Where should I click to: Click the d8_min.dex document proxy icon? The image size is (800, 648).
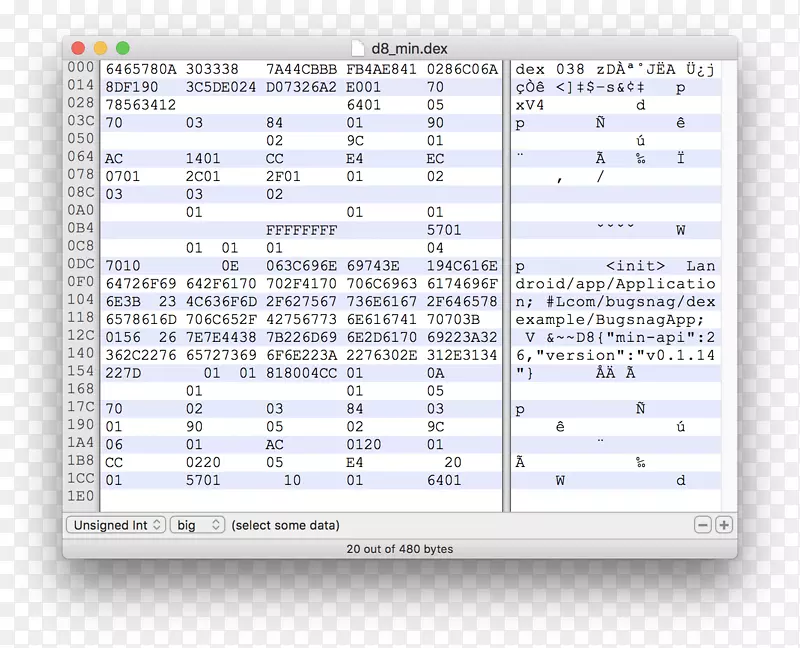coord(360,48)
